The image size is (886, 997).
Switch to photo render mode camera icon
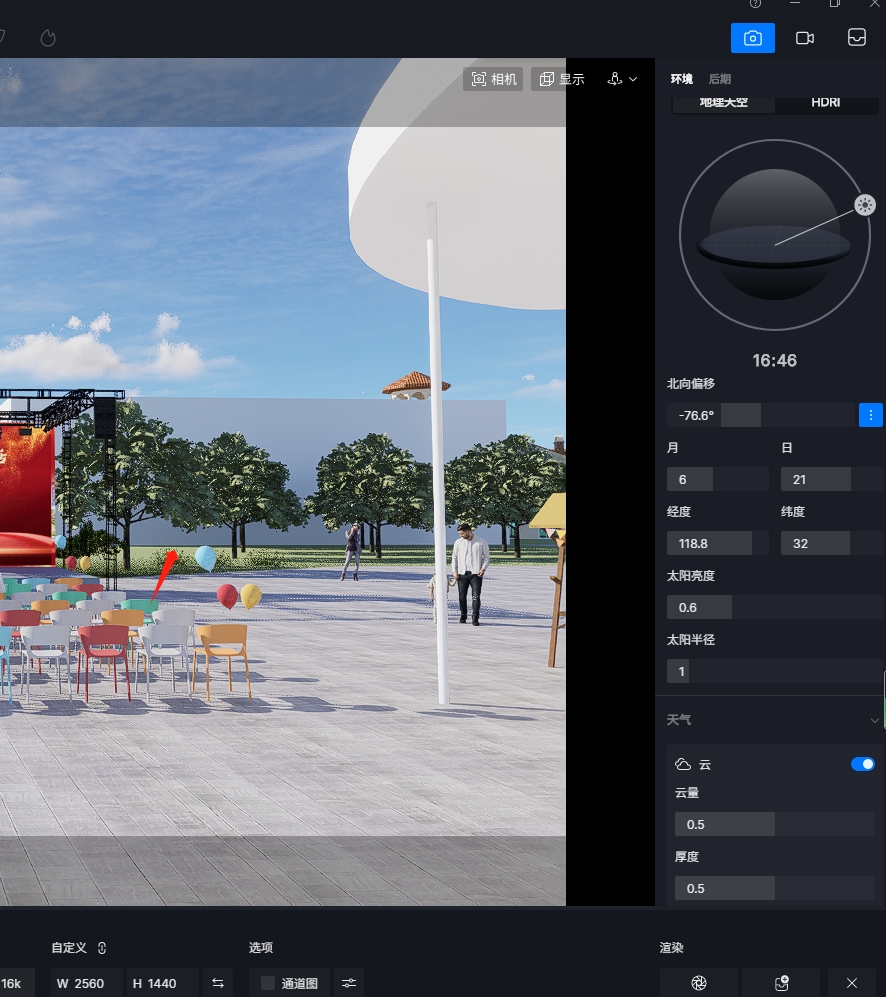753,38
